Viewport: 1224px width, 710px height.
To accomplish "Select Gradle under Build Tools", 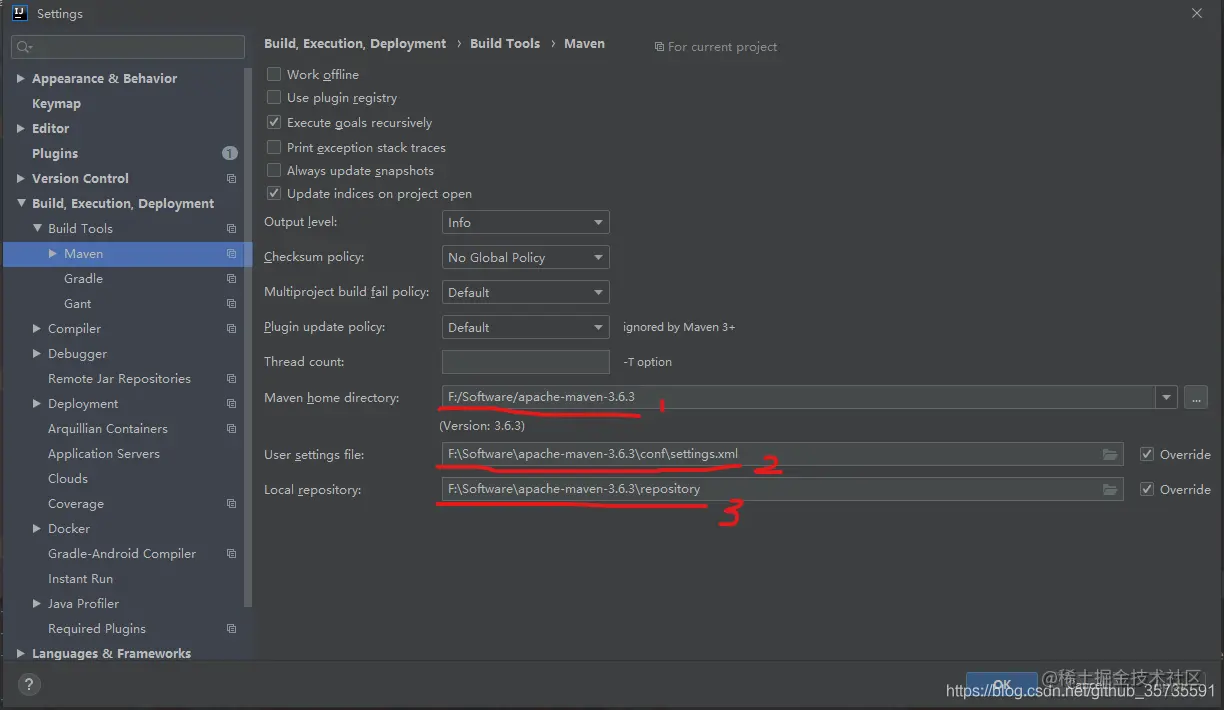I will [84, 279].
